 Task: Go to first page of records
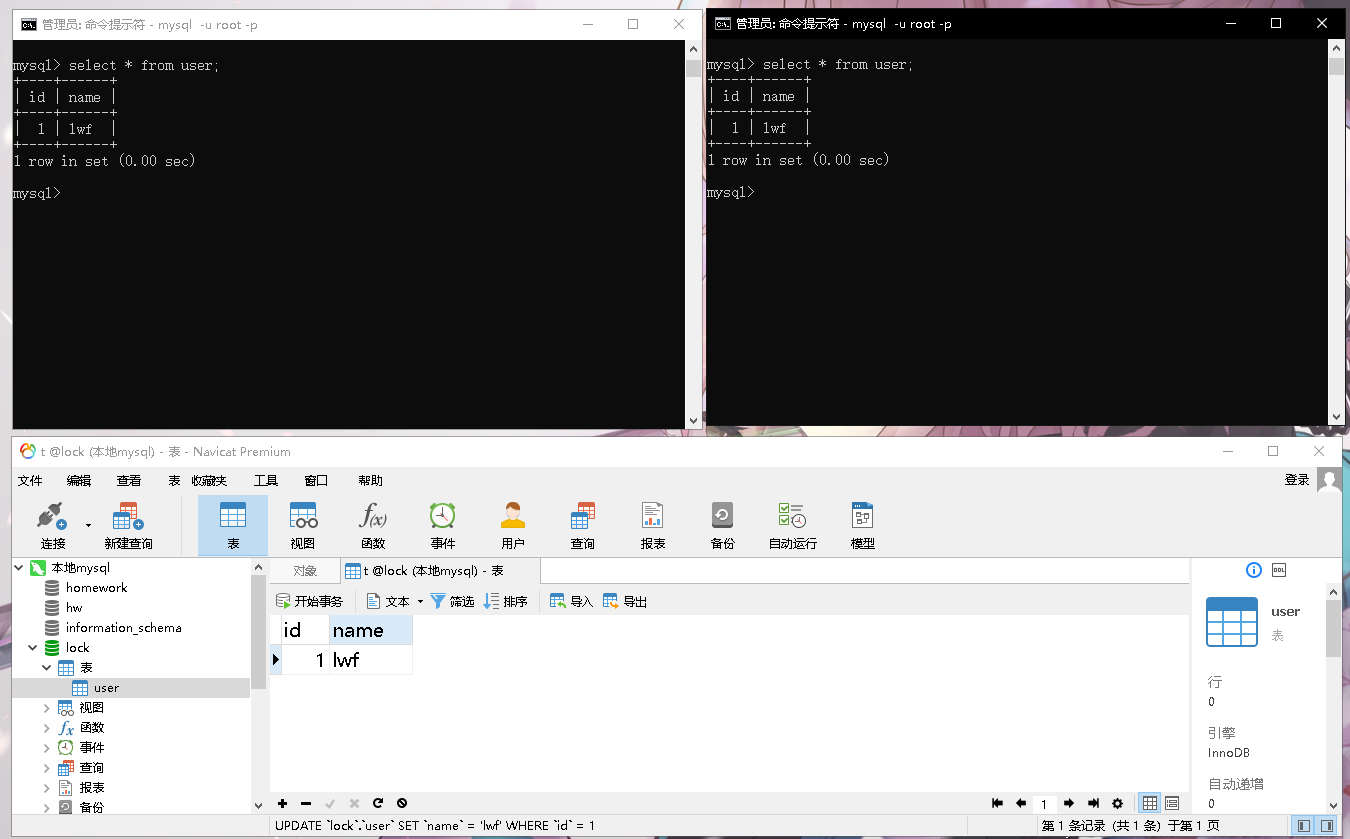point(997,803)
